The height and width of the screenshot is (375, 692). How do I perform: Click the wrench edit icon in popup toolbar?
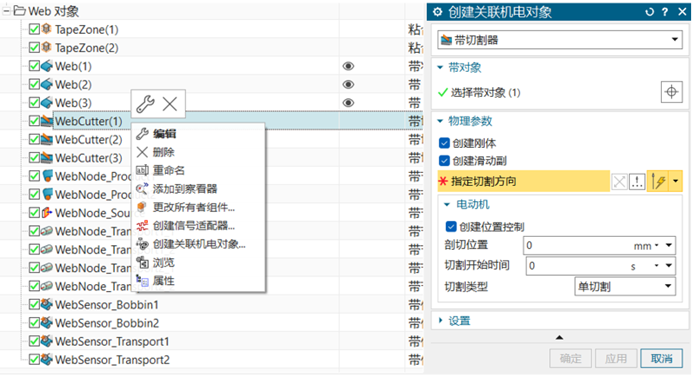coord(145,104)
